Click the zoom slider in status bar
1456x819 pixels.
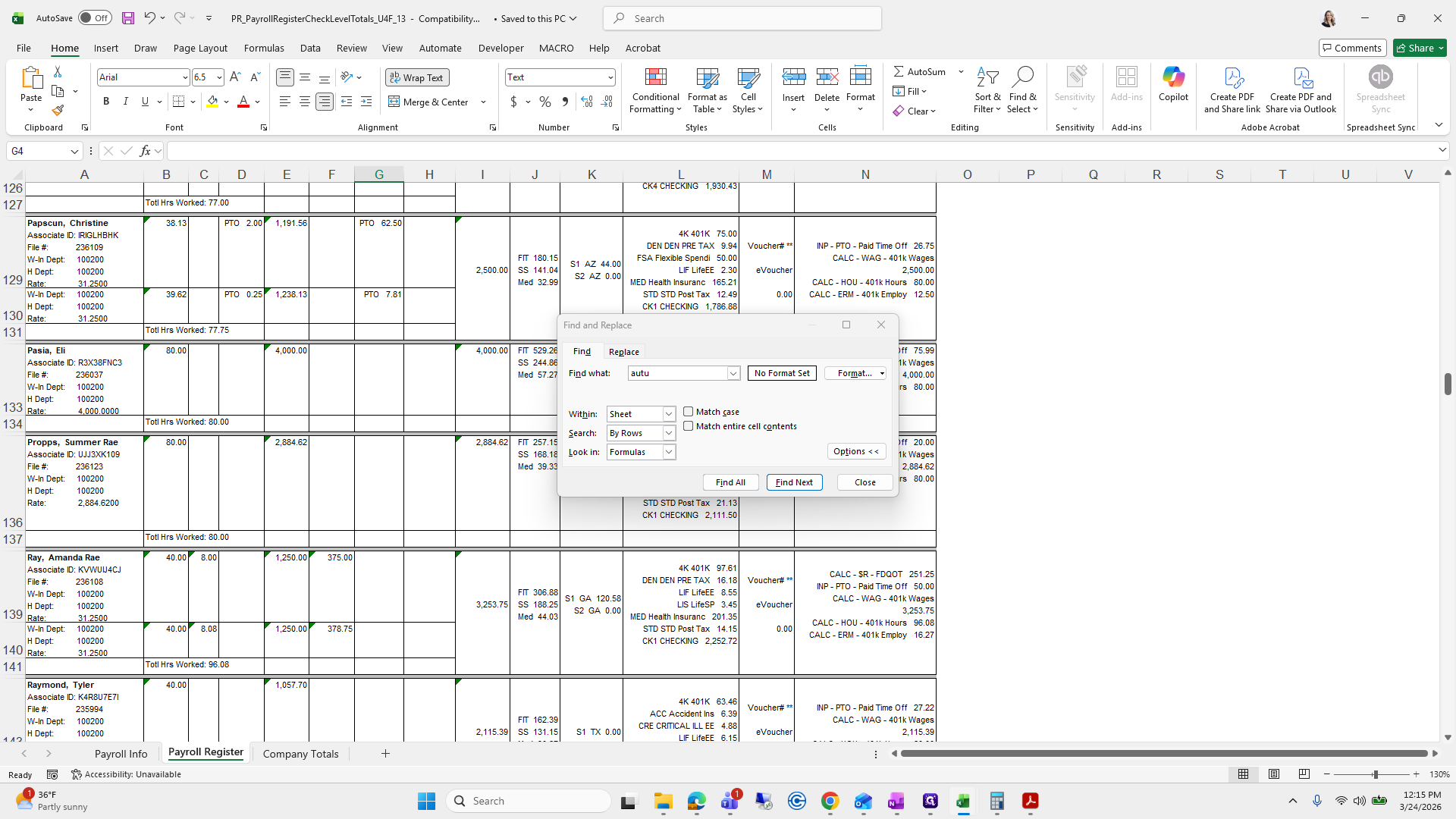1375,774
